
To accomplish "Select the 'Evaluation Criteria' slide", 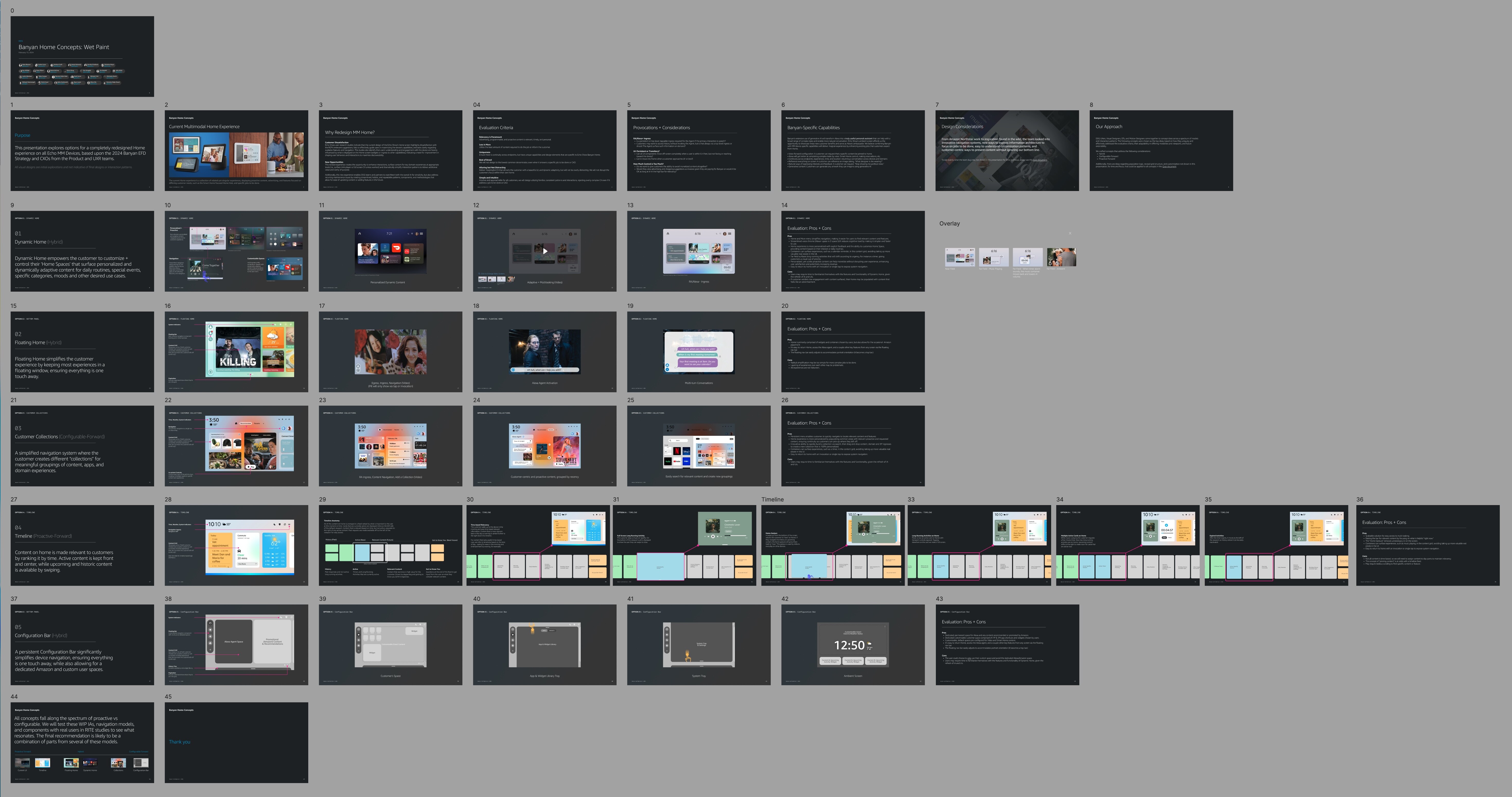I will [545, 150].
